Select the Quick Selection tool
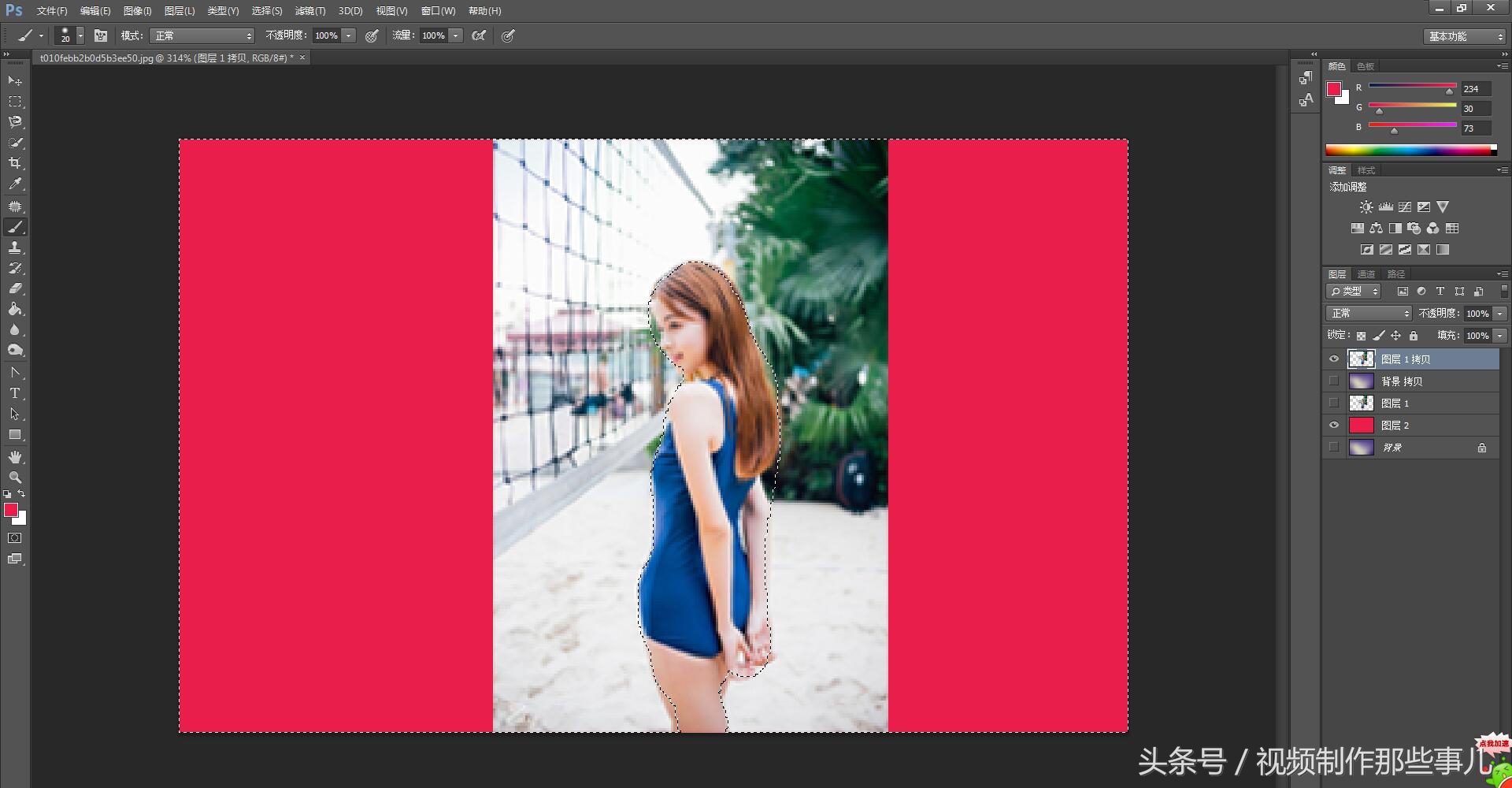1512x788 pixels. 15,143
